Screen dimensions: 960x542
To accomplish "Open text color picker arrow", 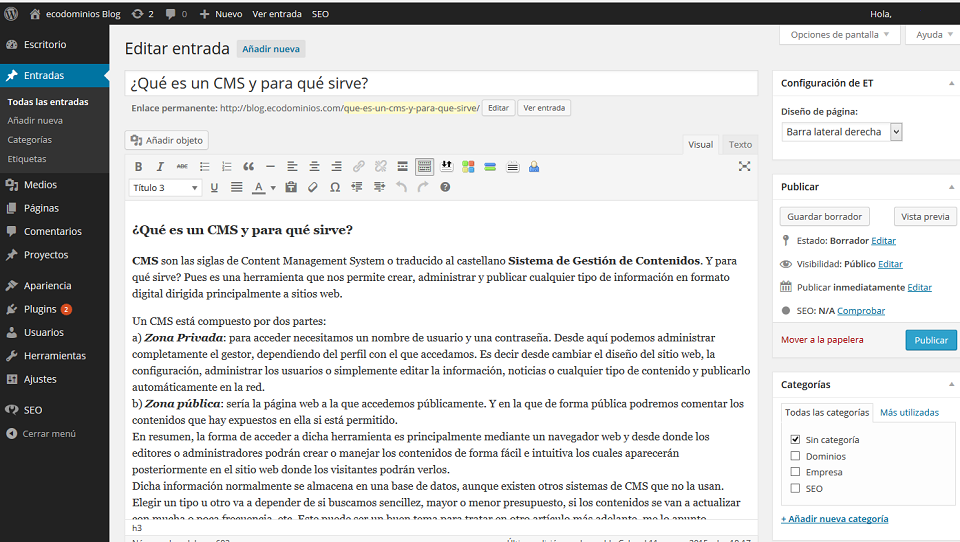I will point(272,187).
